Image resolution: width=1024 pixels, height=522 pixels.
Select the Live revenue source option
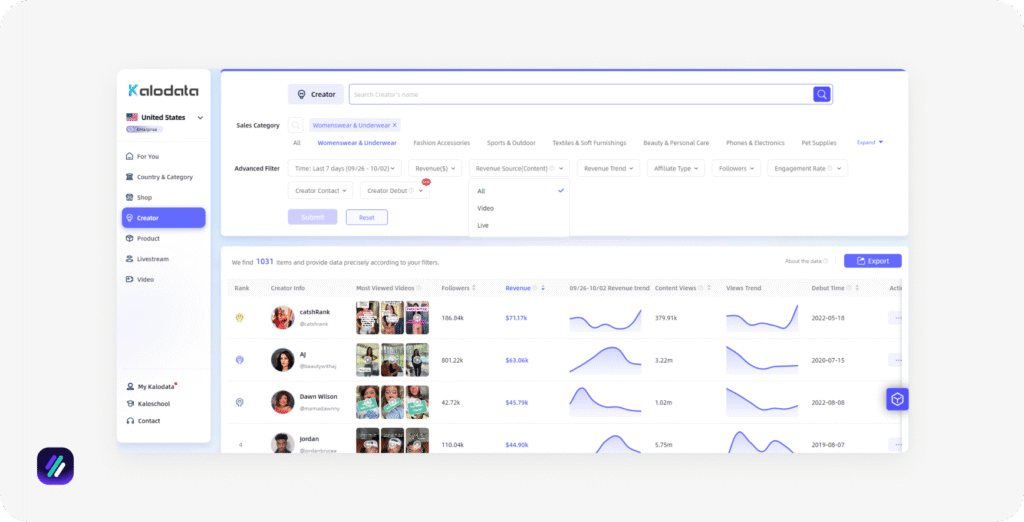pyautogui.click(x=483, y=226)
